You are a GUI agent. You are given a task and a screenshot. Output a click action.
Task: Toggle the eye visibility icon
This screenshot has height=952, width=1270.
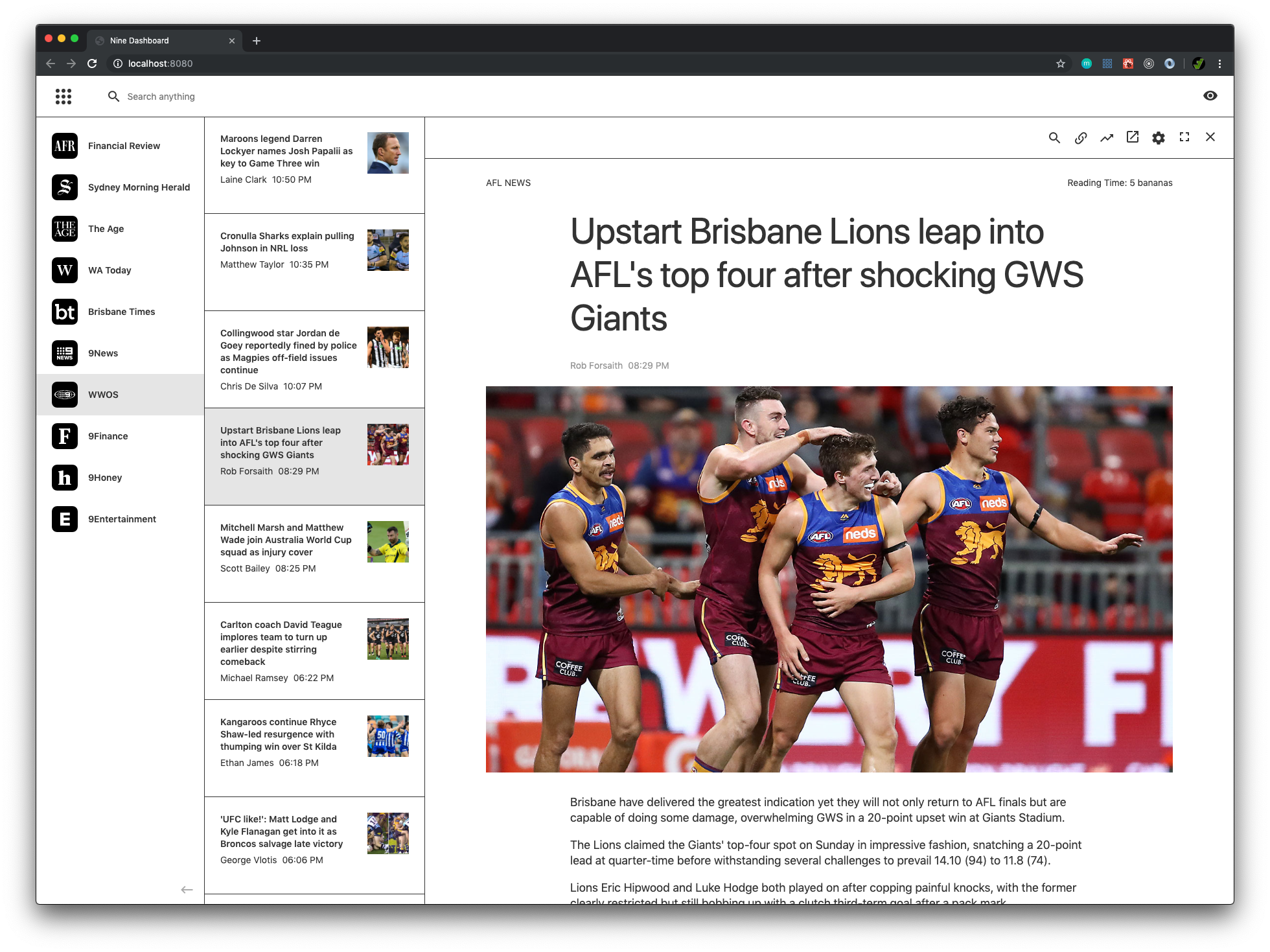click(1210, 96)
